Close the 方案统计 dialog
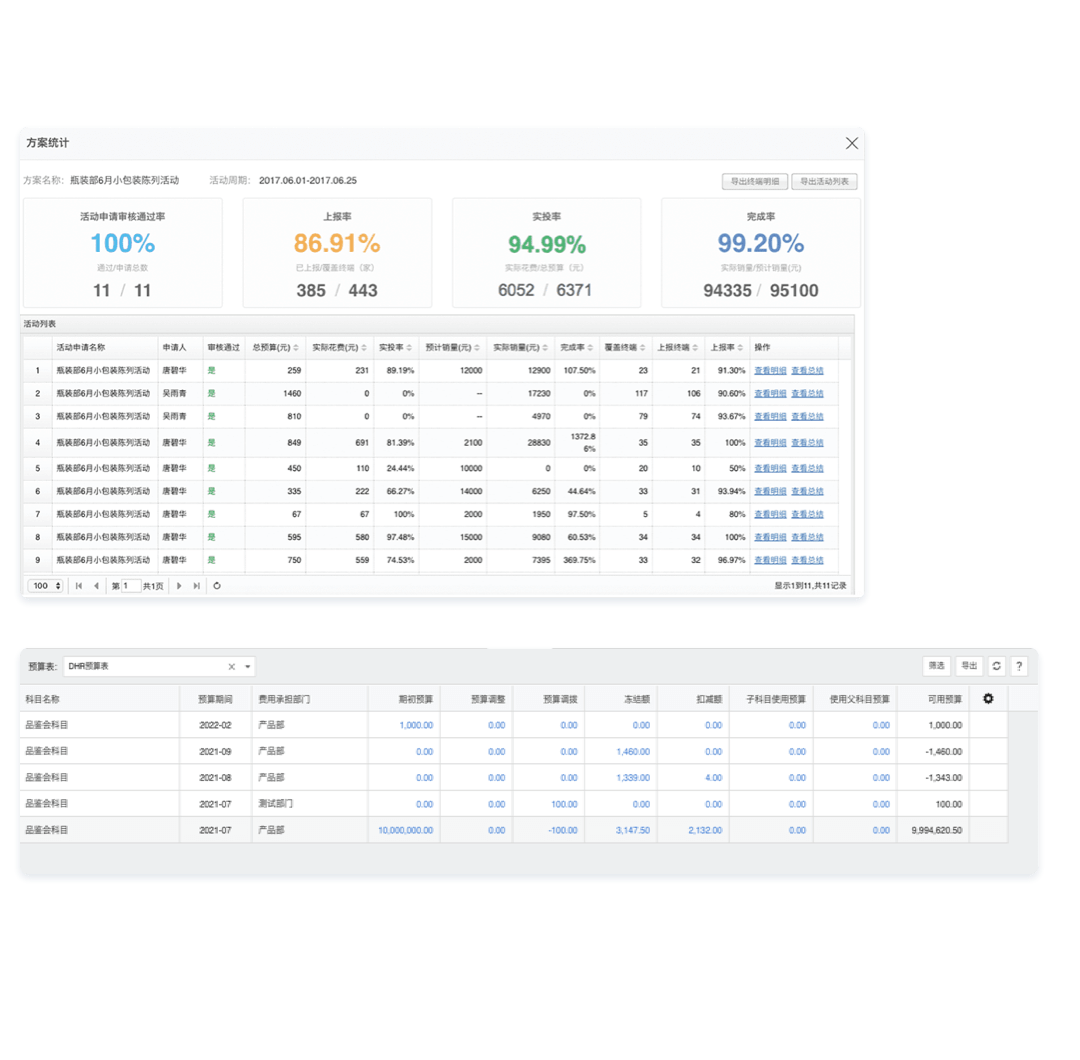 point(851,143)
